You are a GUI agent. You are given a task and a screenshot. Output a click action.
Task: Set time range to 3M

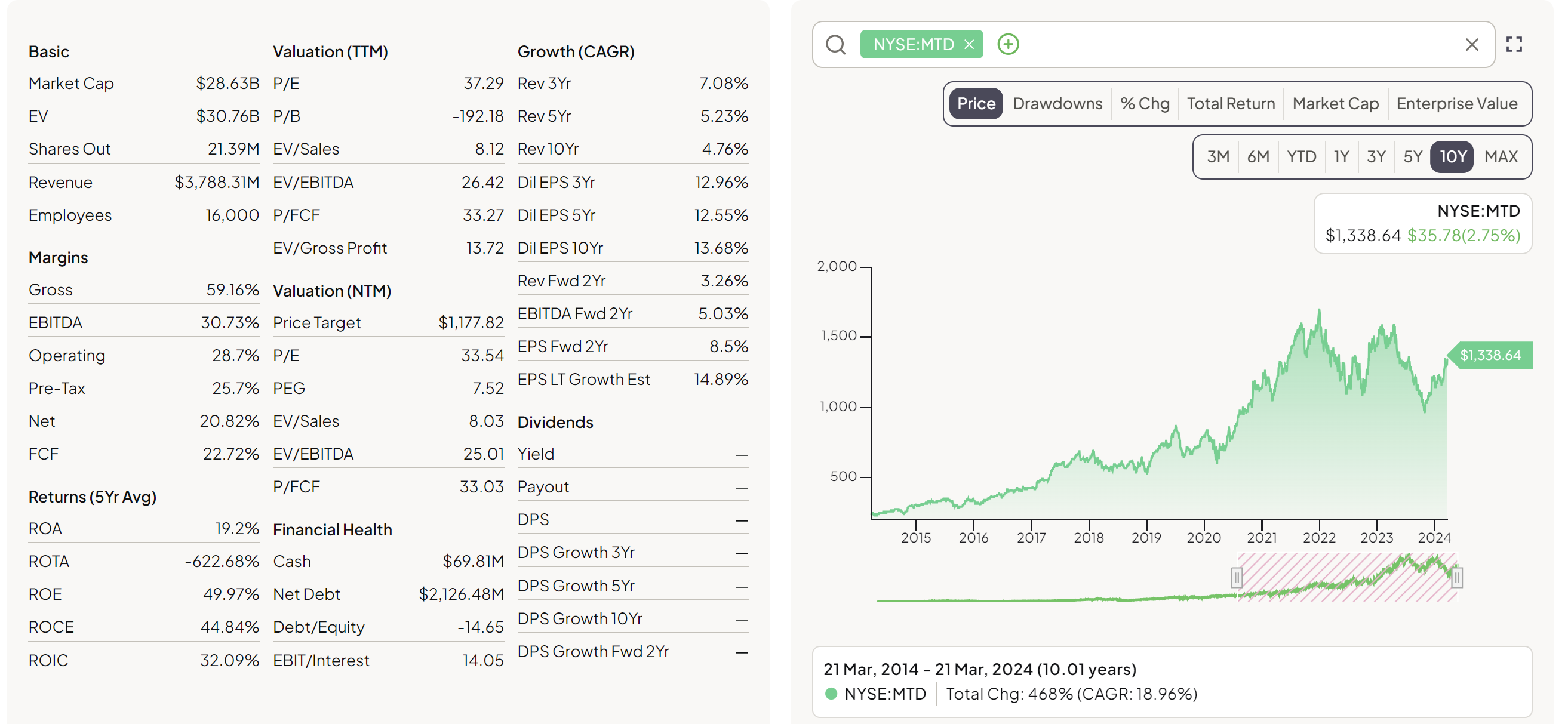tap(1217, 157)
